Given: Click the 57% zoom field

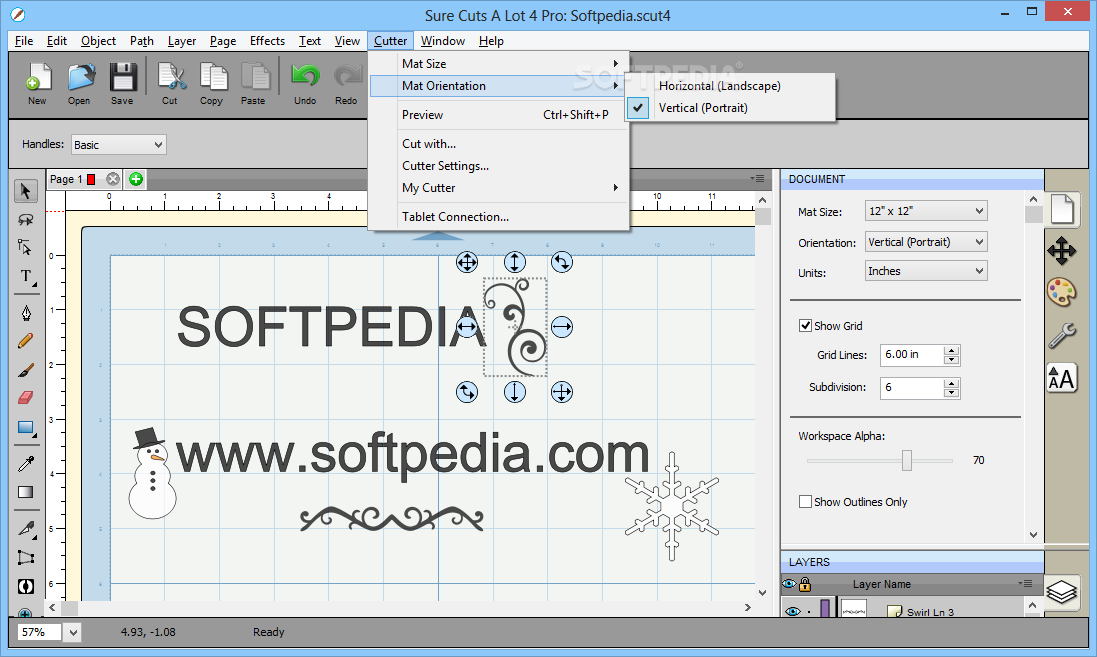Looking at the screenshot, I should [x=39, y=633].
